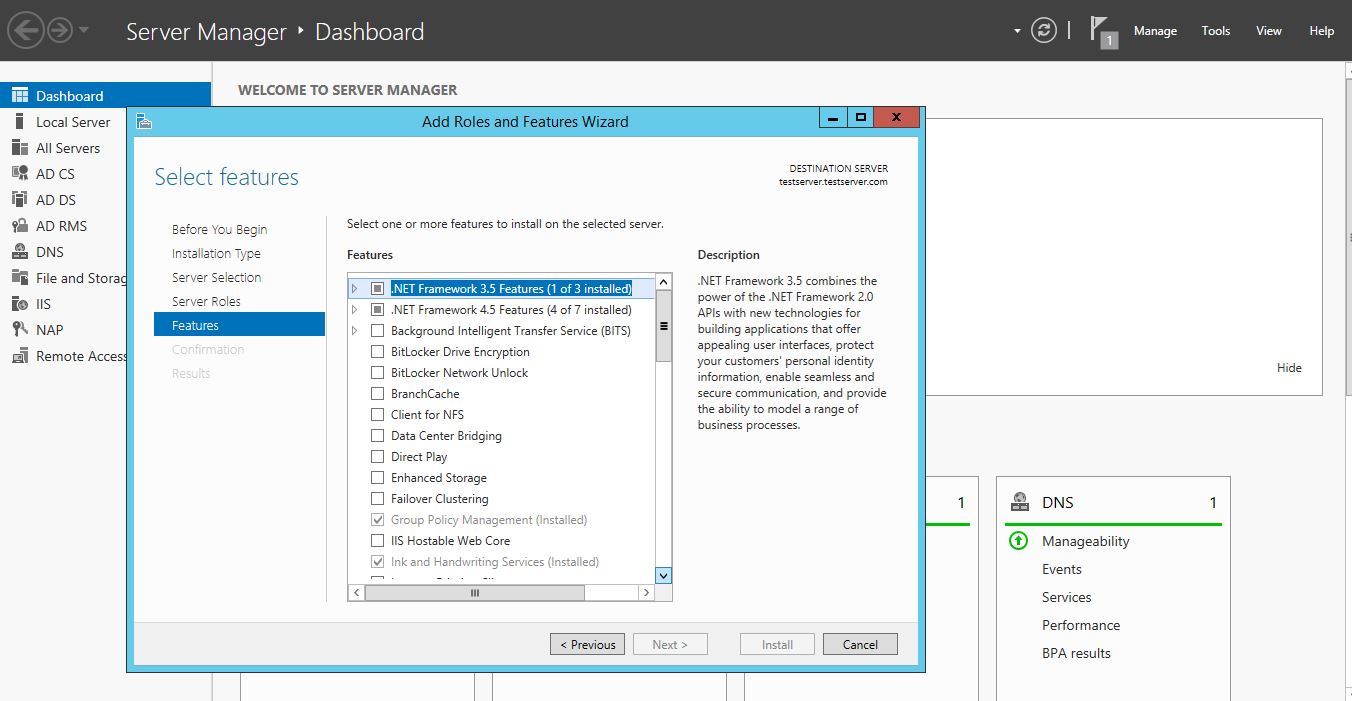
Task: Open the dropdown arrow beside the refresh icon
Action: [x=1017, y=31]
